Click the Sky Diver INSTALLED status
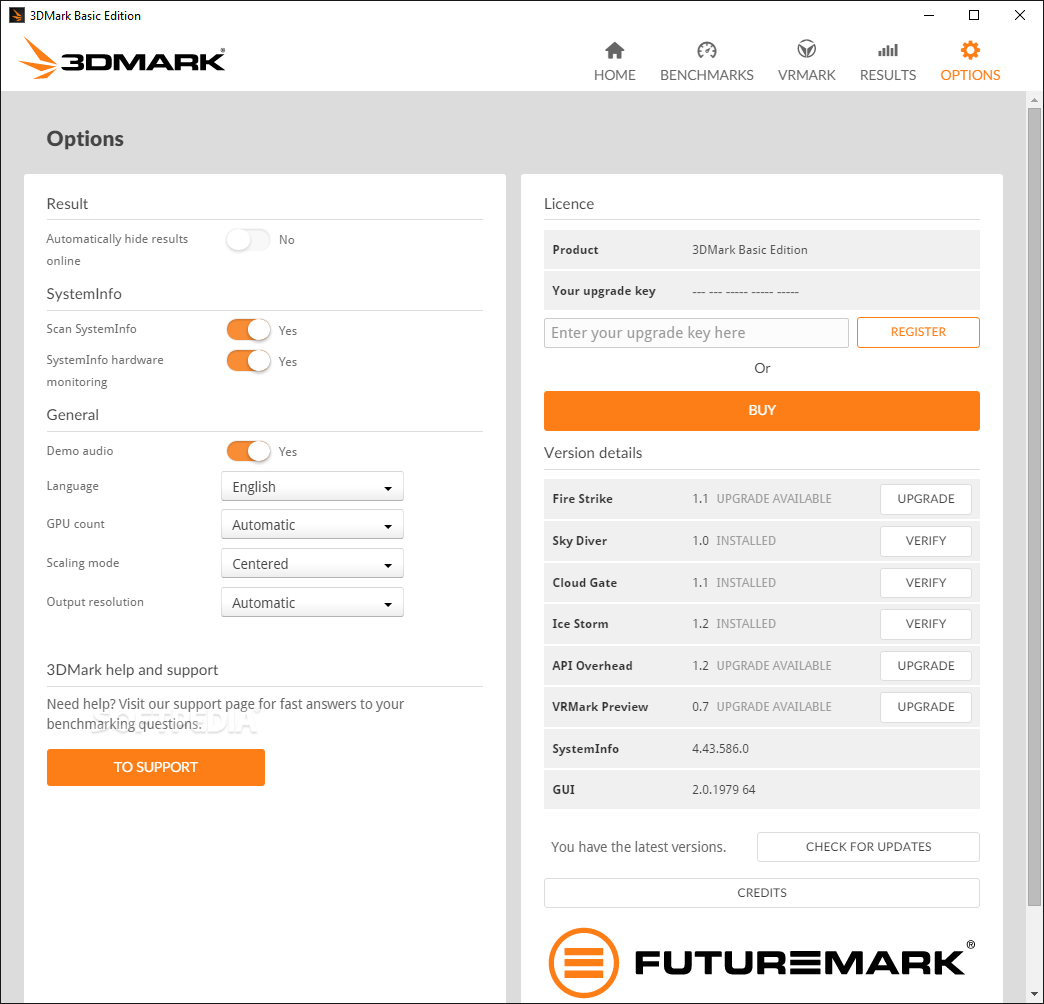1044x1004 pixels. coord(746,541)
